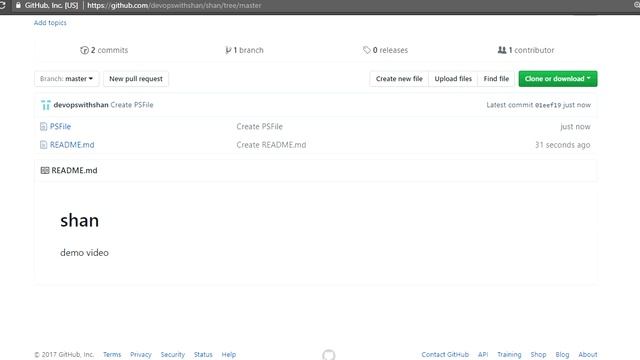
Task: Click the releases tag icon
Action: tap(367, 50)
